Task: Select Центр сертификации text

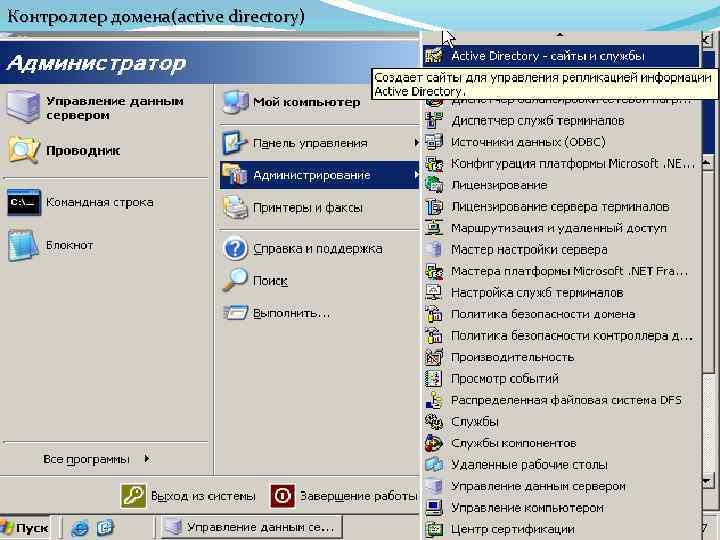Action: click(512, 529)
